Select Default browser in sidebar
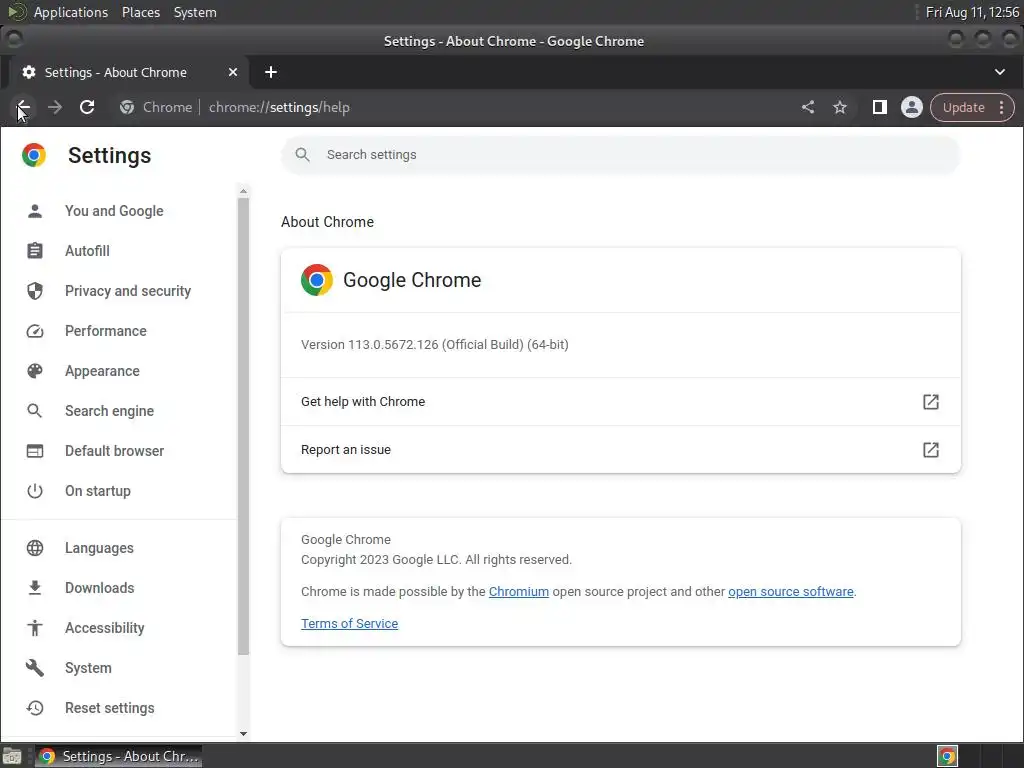 coord(115,451)
